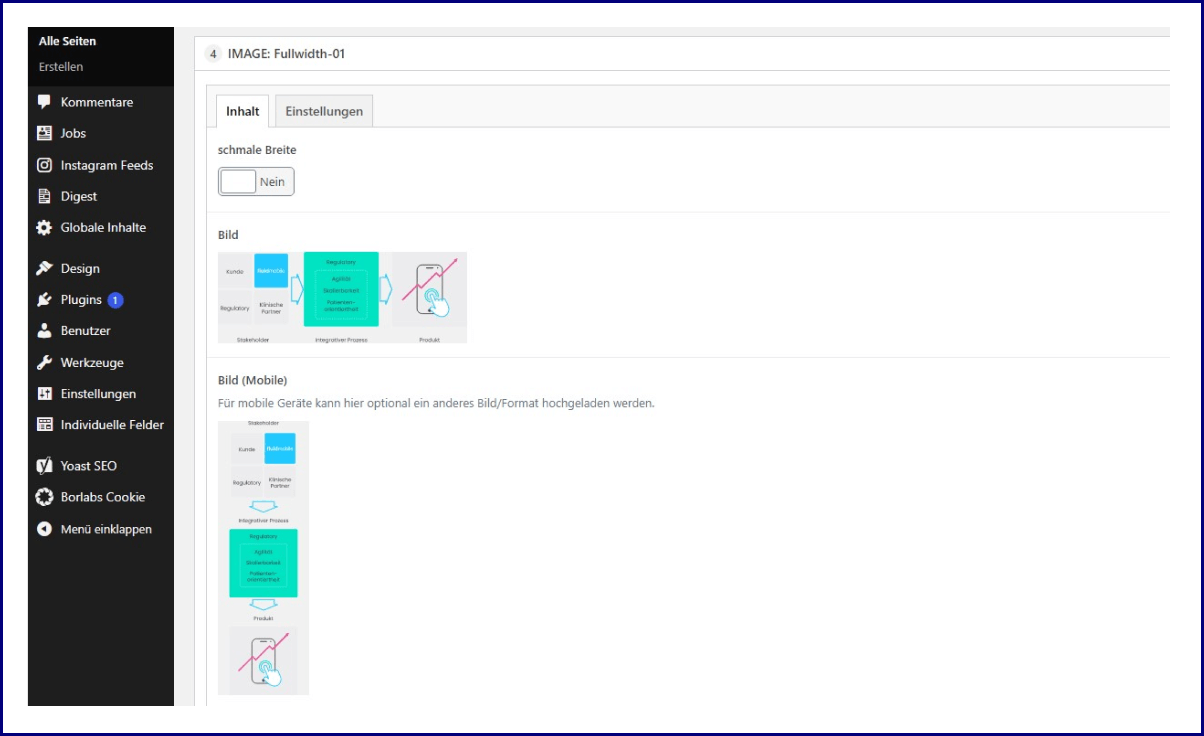Open the Werkzeuge wrench icon
The image size is (1204, 736).
click(x=42, y=362)
